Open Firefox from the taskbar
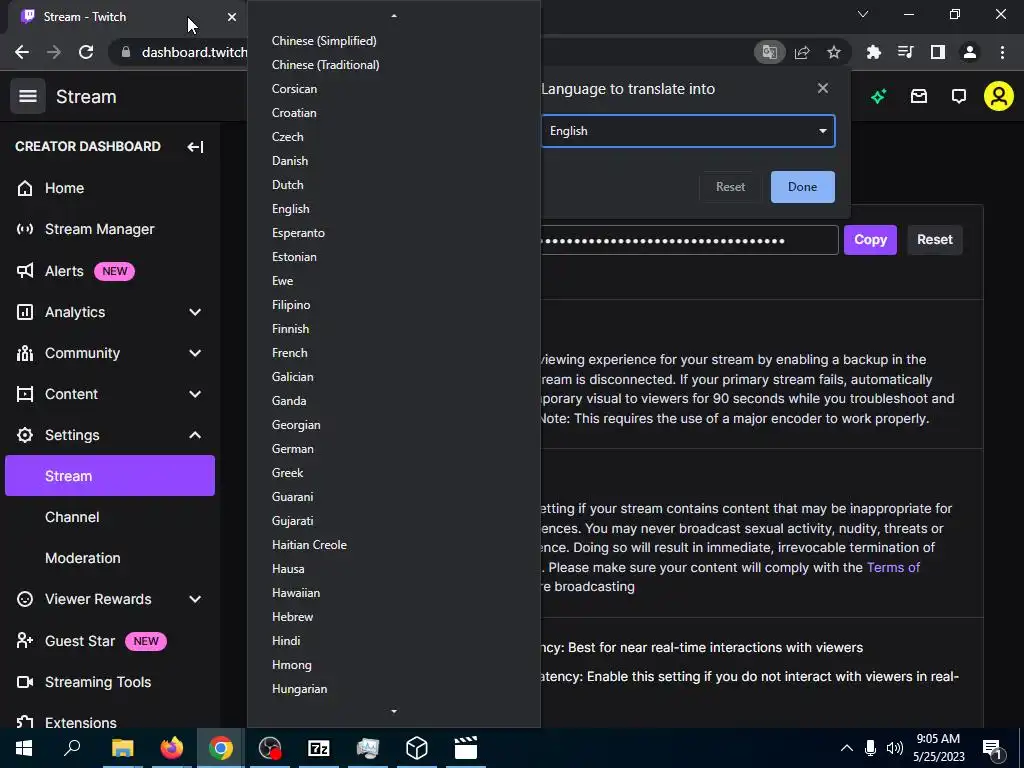Screen dimensions: 1024x768 pos(172,748)
